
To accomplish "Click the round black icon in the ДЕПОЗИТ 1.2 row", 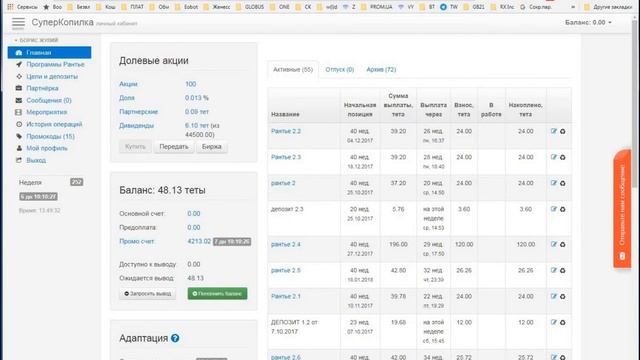I will tap(562, 322).
